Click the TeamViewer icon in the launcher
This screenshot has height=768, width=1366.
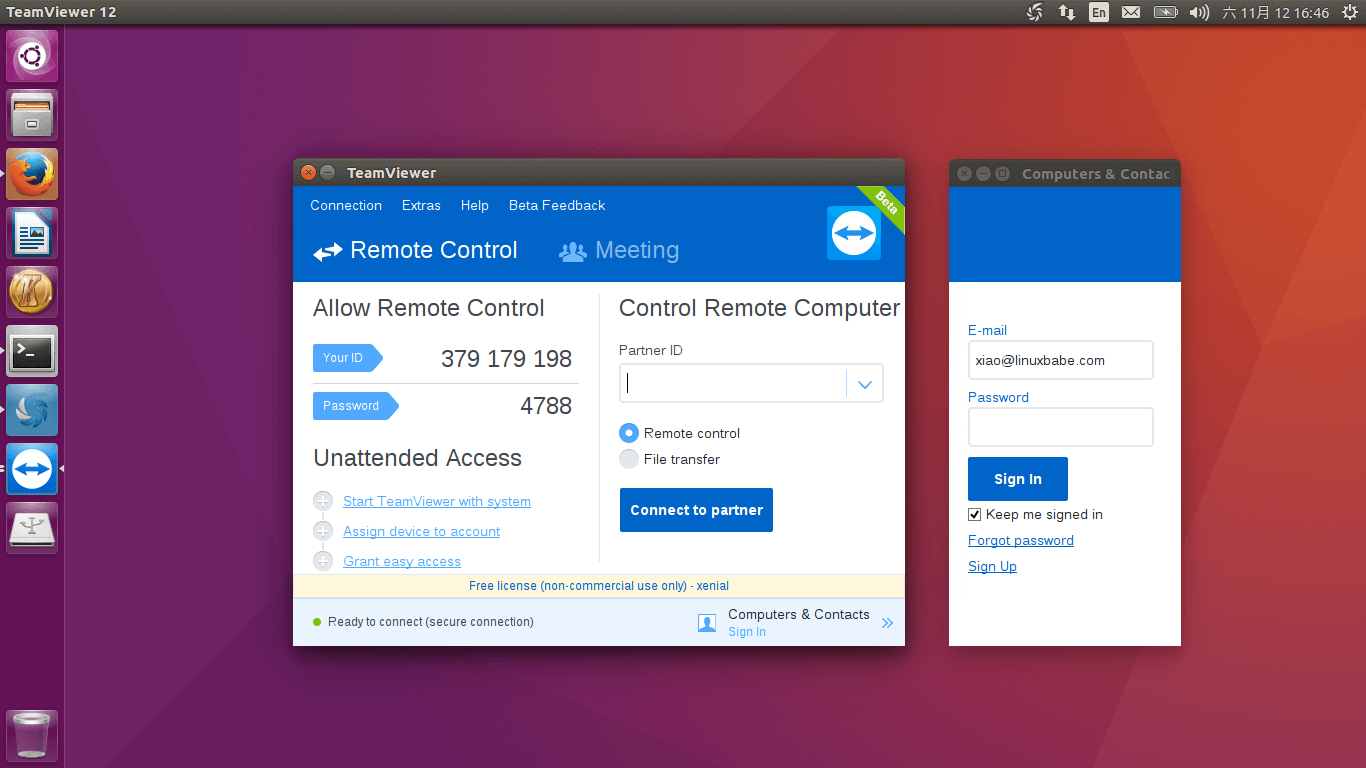tap(32, 469)
